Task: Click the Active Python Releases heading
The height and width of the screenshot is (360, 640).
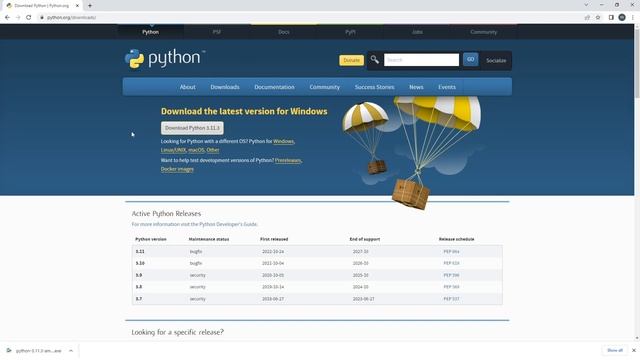Action: click(x=166, y=213)
